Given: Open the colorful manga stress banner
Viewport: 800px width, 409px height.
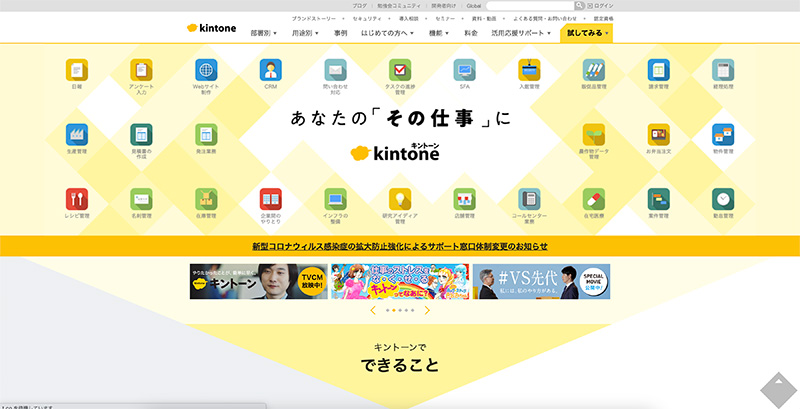Looking at the screenshot, I should (400, 282).
